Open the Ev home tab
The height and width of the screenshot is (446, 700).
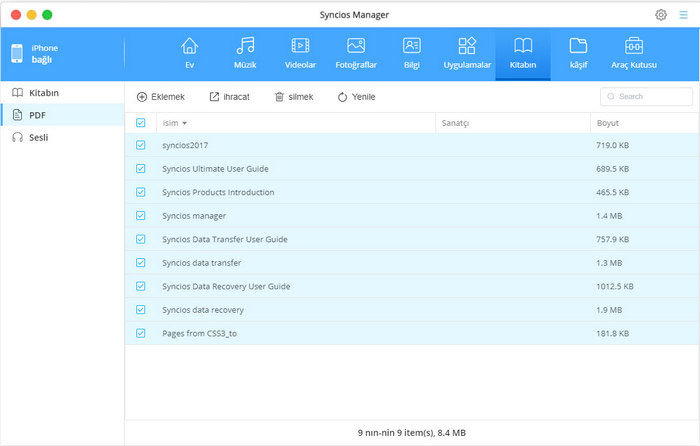coord(189,54)
